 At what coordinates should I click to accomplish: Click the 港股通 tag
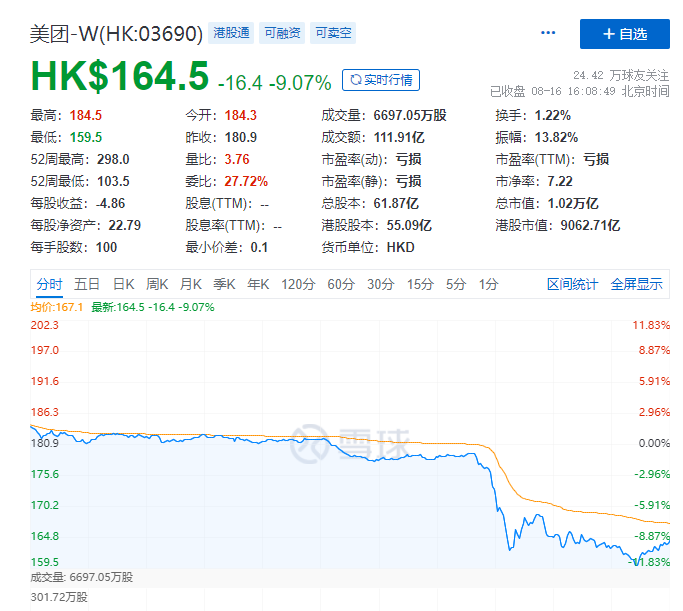[x=231, y=33]
